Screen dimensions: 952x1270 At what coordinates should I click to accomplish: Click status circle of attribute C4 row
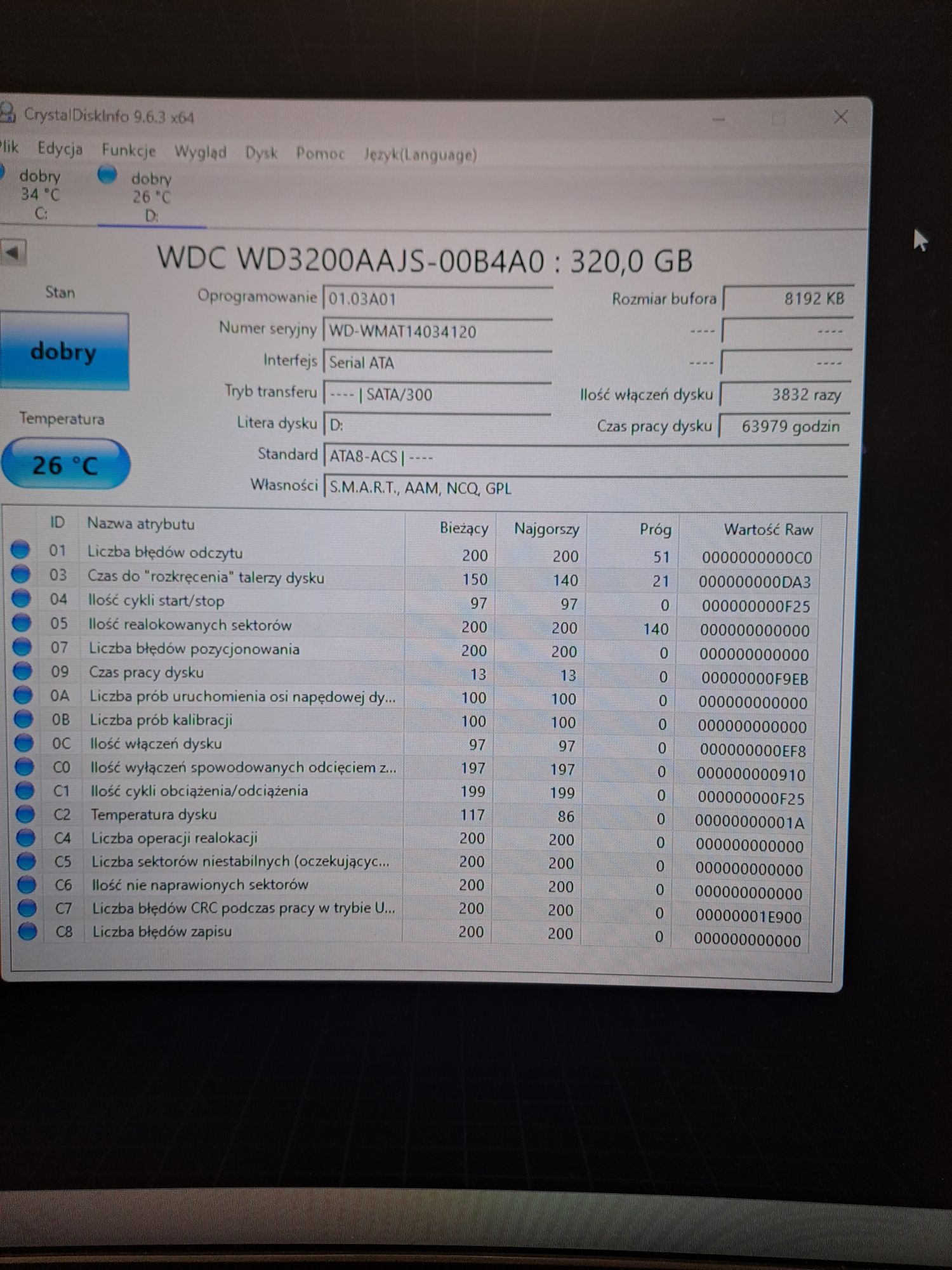[x=25, y=837]
